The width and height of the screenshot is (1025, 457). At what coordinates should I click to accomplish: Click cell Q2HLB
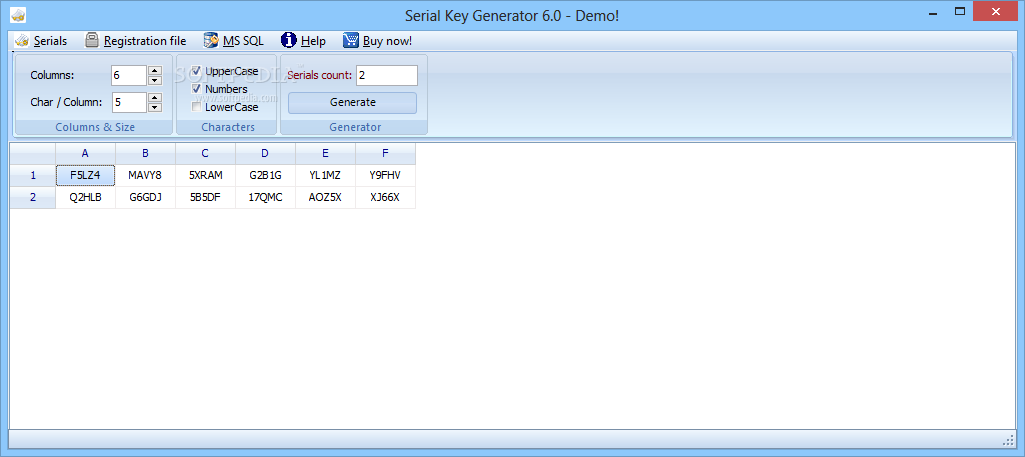[x=85, y=197]
